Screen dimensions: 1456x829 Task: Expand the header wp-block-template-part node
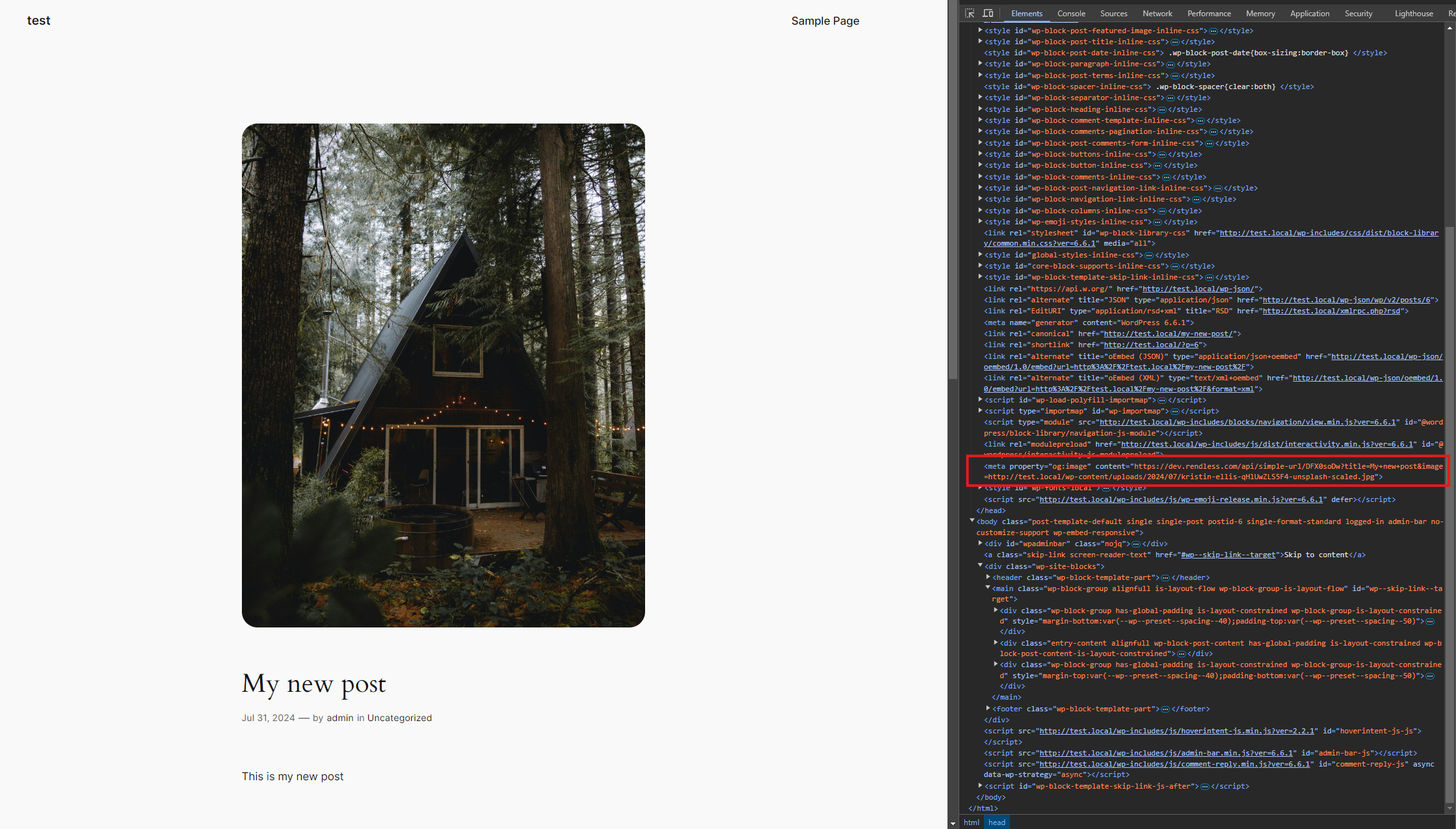point(988,577)
